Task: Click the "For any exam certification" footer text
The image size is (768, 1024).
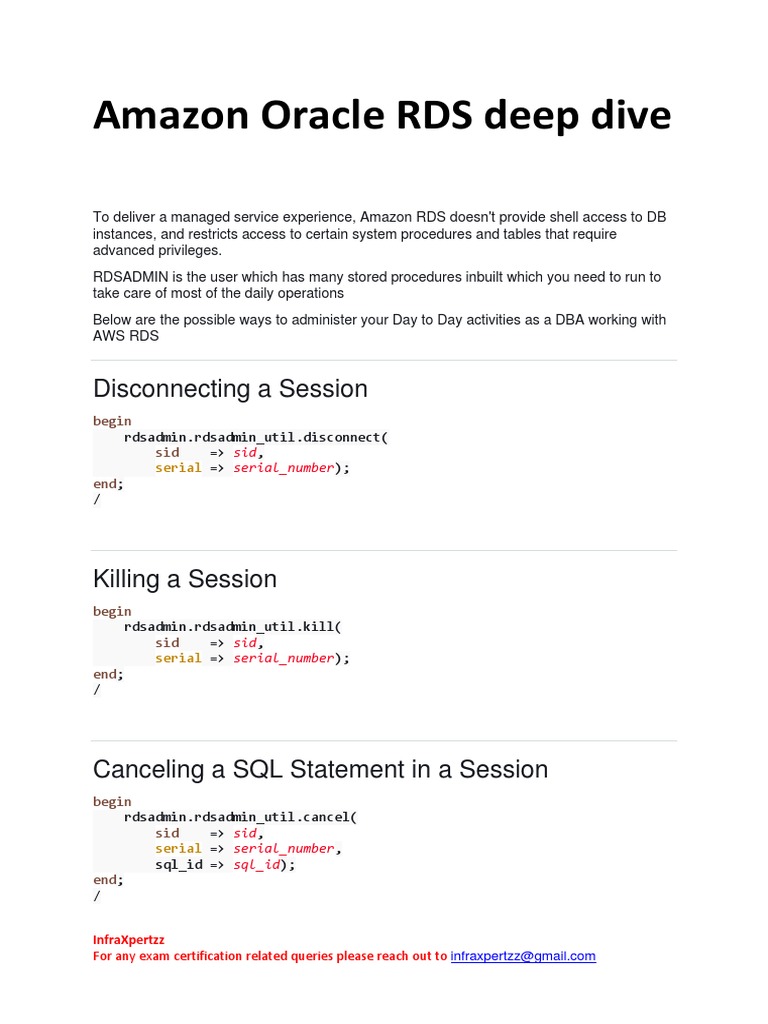Action: [x=270, y=956]
